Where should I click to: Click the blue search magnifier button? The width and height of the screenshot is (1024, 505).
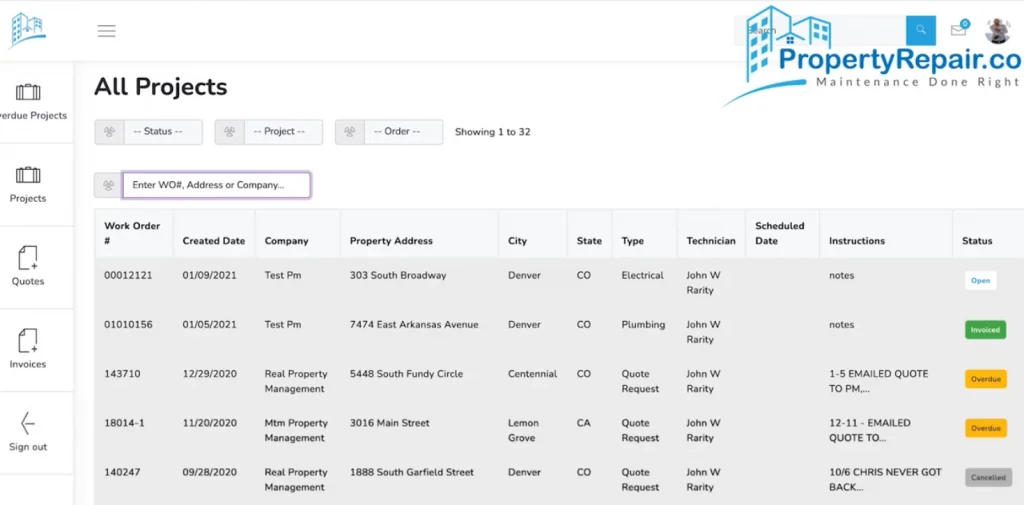click(921, 30)
